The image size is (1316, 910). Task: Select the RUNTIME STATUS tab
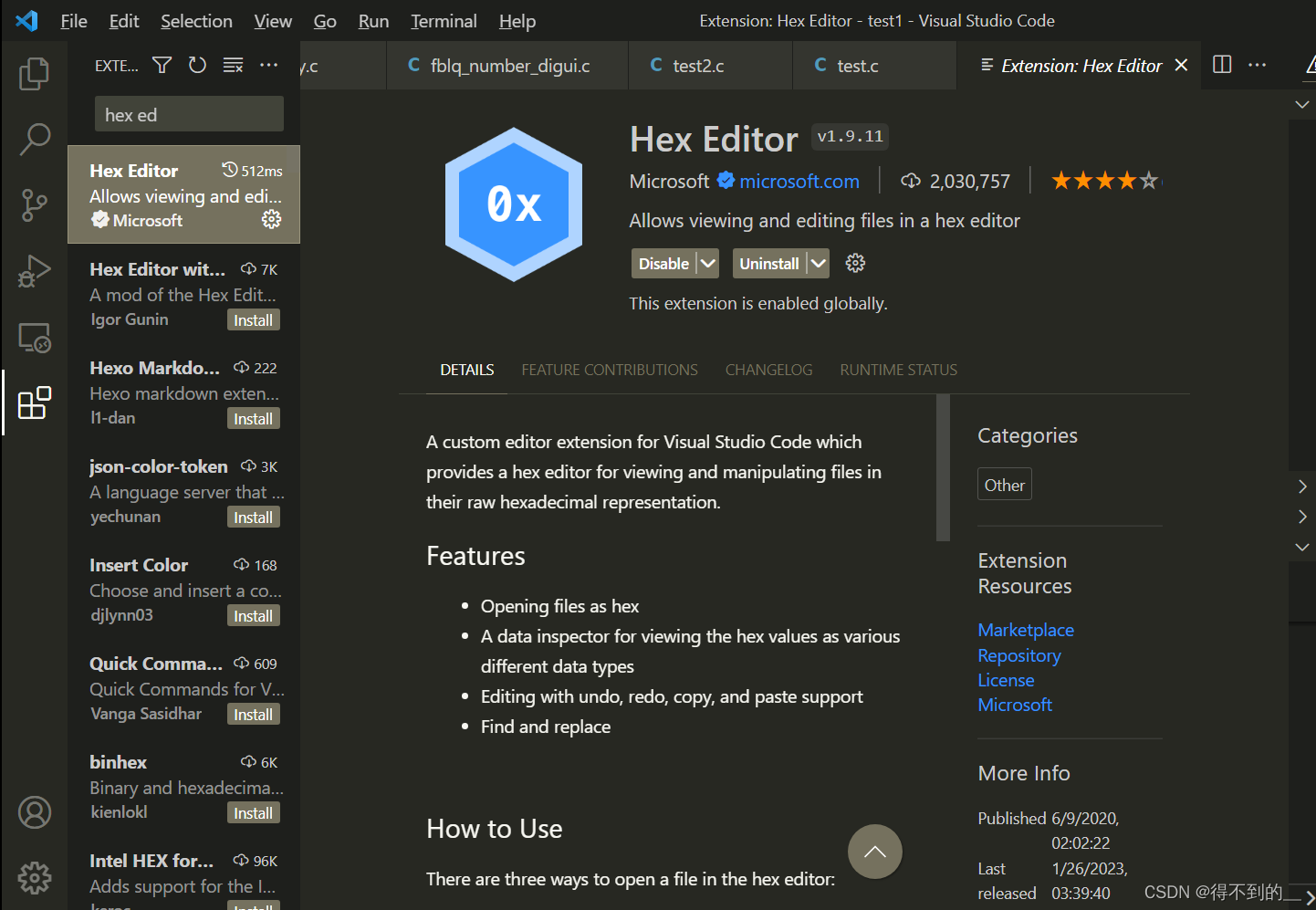(898, 370)
